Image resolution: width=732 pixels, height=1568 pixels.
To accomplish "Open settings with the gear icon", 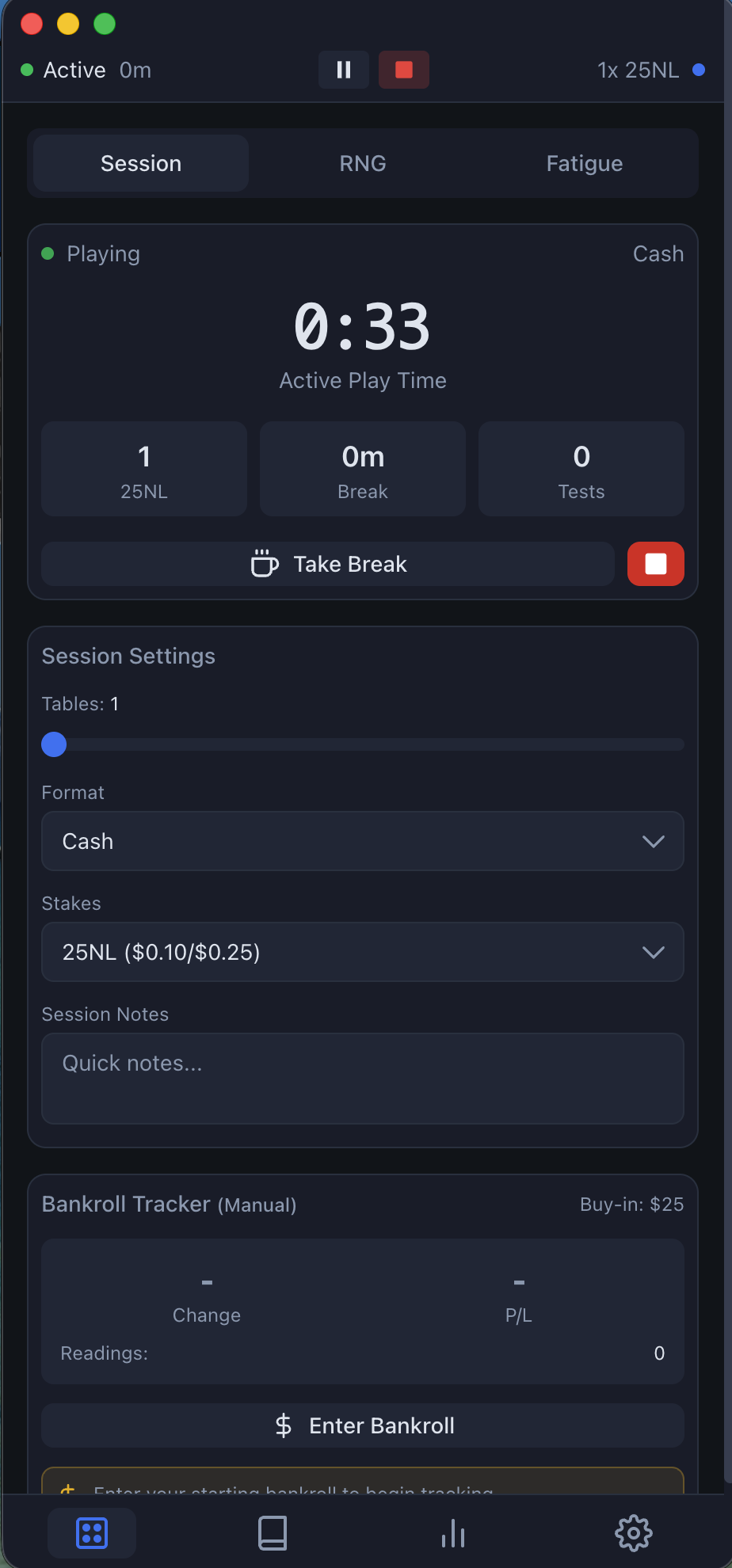I will [x=633, y=1532].
